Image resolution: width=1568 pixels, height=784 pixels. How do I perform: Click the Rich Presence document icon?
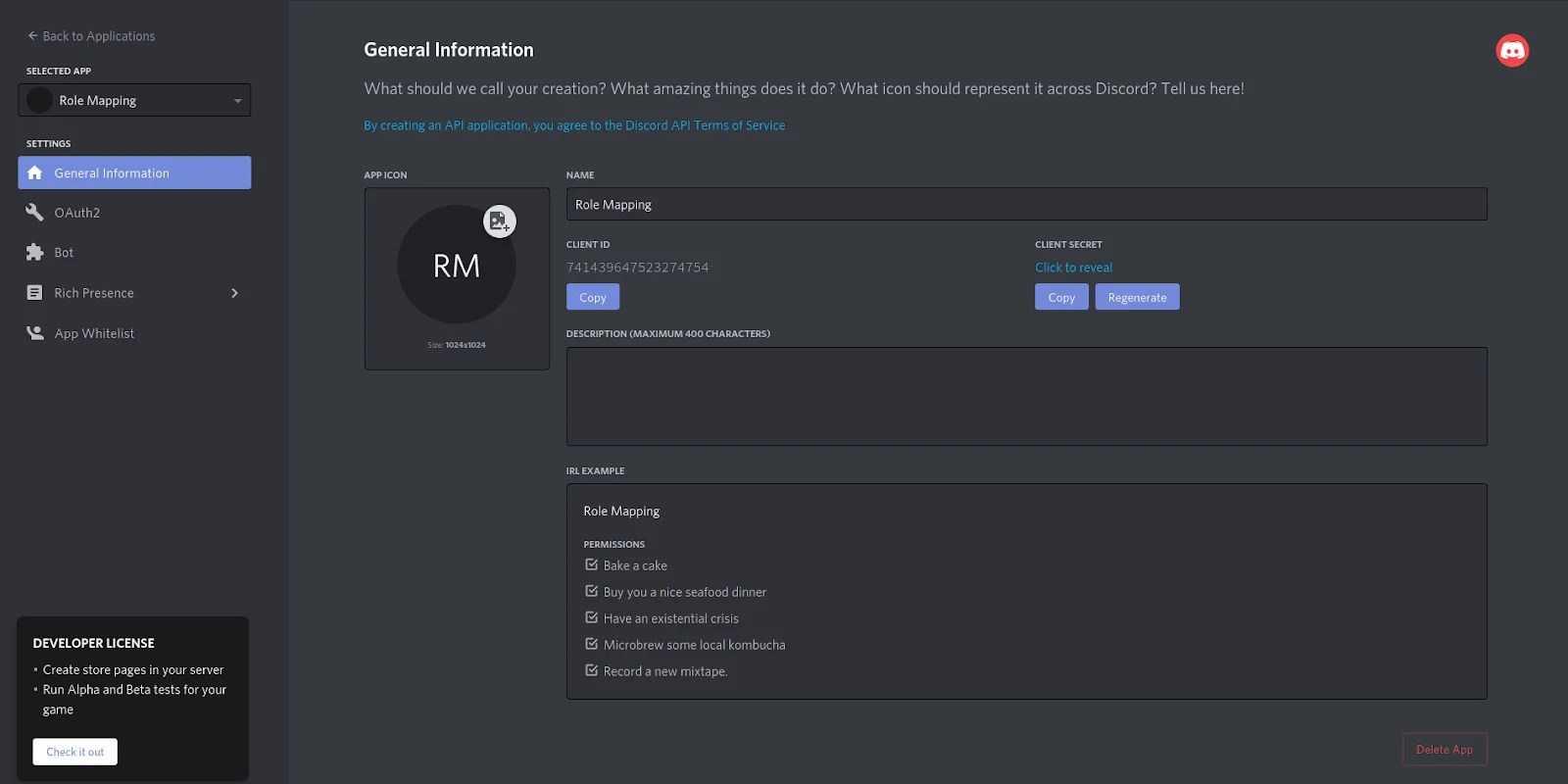(x=35, y=293)
